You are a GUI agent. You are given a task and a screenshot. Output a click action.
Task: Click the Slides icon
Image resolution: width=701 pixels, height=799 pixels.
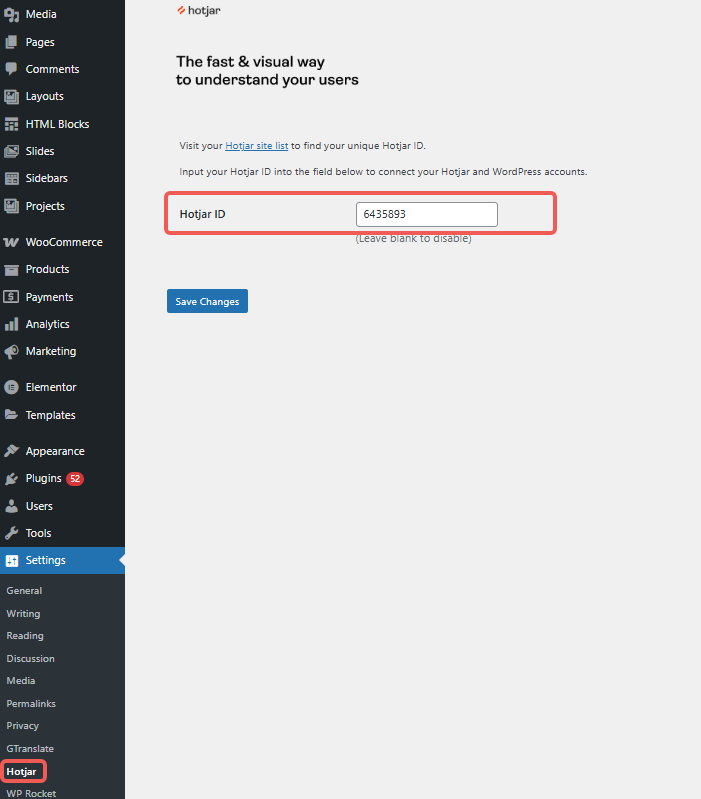tap(11, 151)
